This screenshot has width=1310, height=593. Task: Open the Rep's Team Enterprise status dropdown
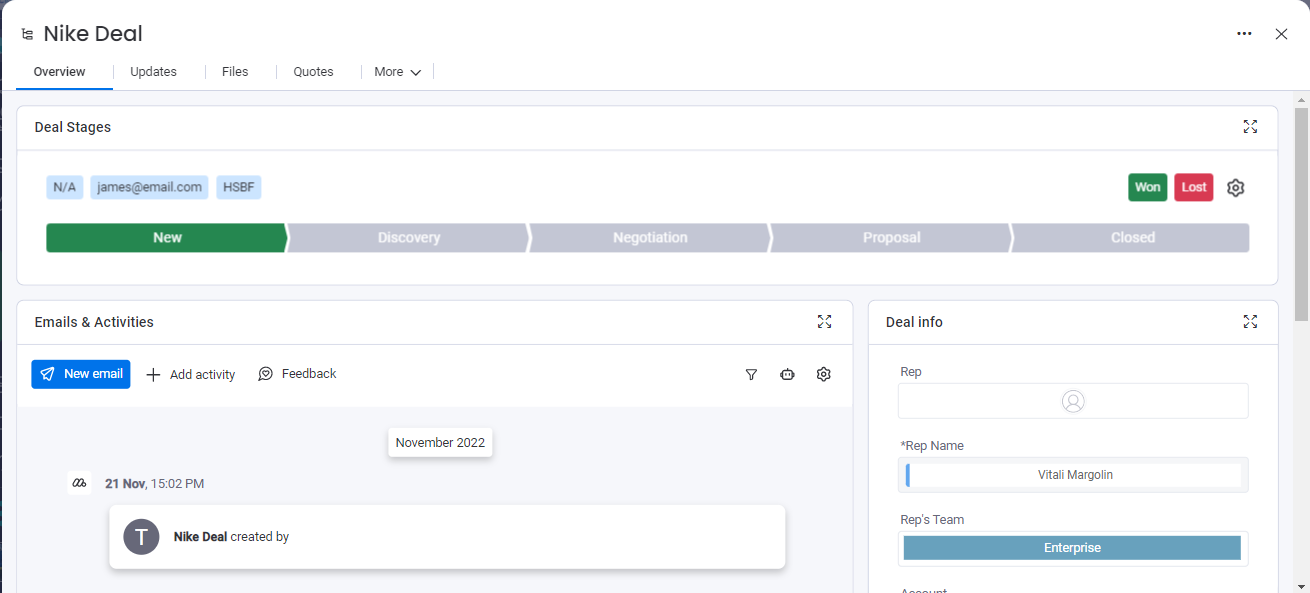coord(1073,548)
